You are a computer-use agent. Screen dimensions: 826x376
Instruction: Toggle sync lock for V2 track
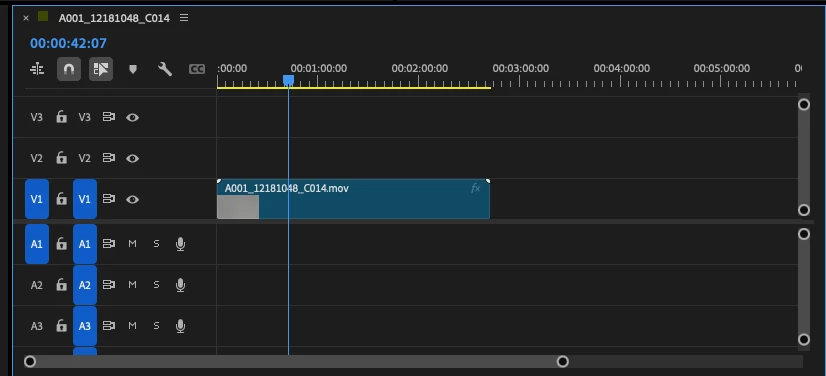click(x=109, y=158)
